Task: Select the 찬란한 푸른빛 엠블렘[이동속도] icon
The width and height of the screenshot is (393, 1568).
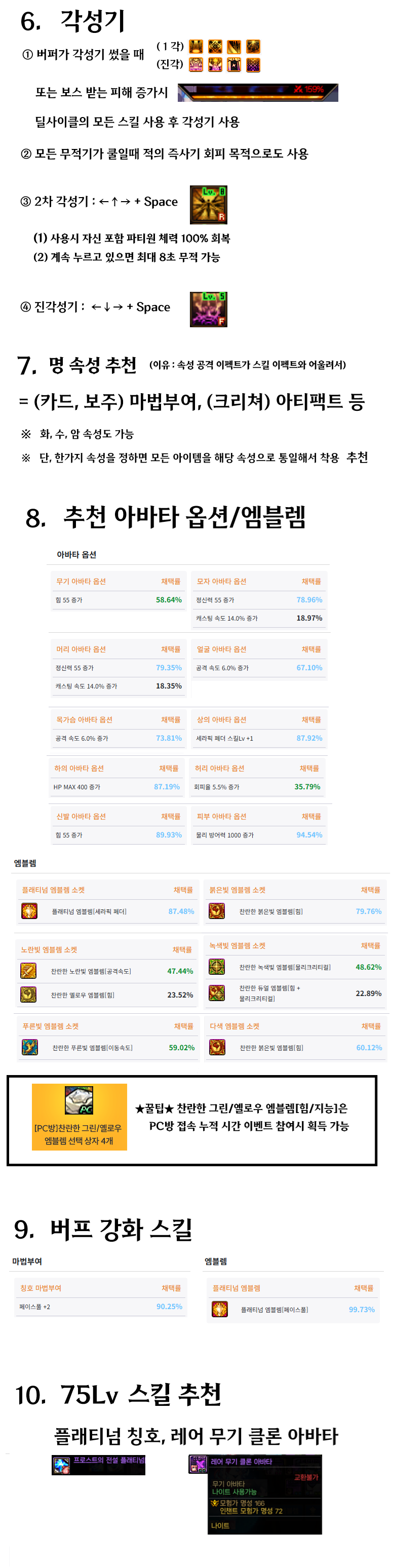Action: (30, 1047)
